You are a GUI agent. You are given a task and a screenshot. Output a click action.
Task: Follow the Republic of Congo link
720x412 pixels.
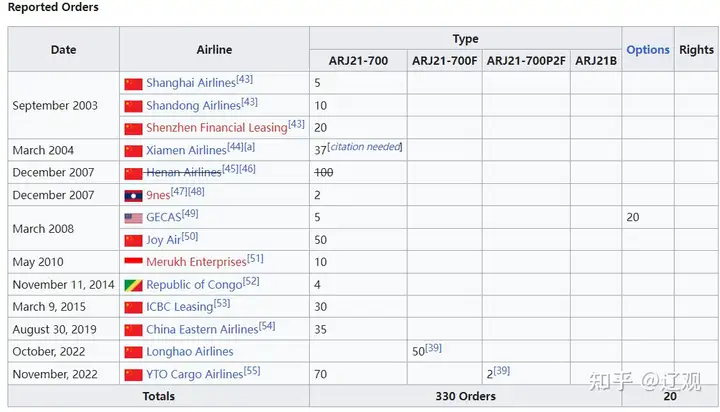tap(194, 285)
